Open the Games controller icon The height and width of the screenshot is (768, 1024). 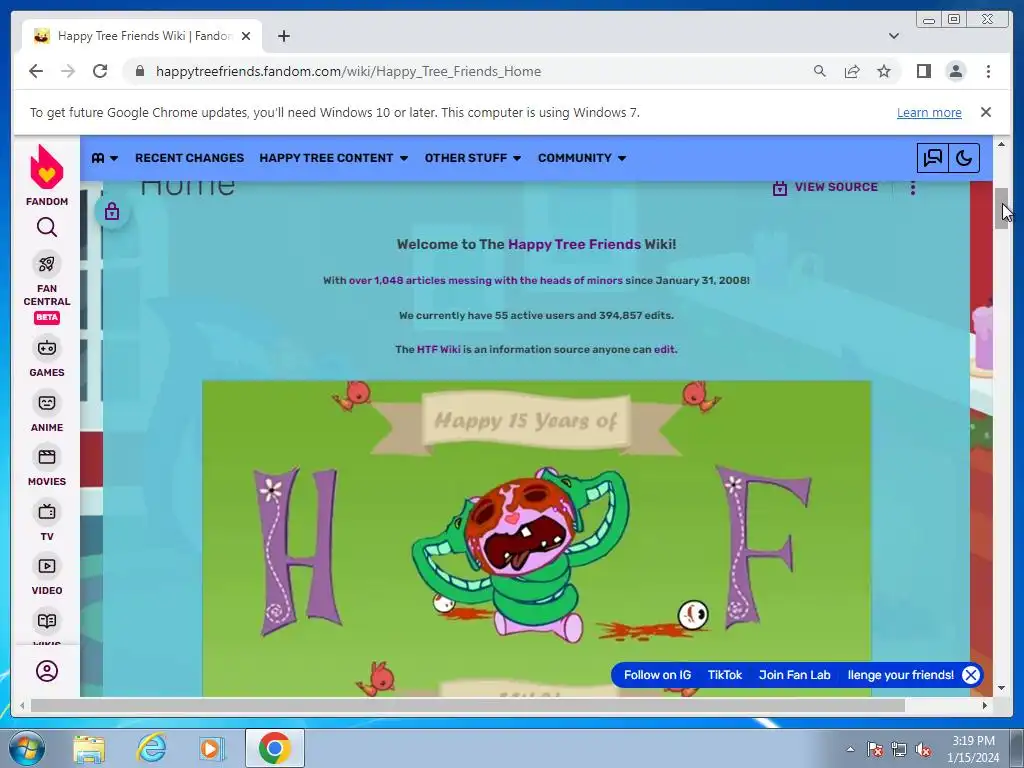[46, 348]
